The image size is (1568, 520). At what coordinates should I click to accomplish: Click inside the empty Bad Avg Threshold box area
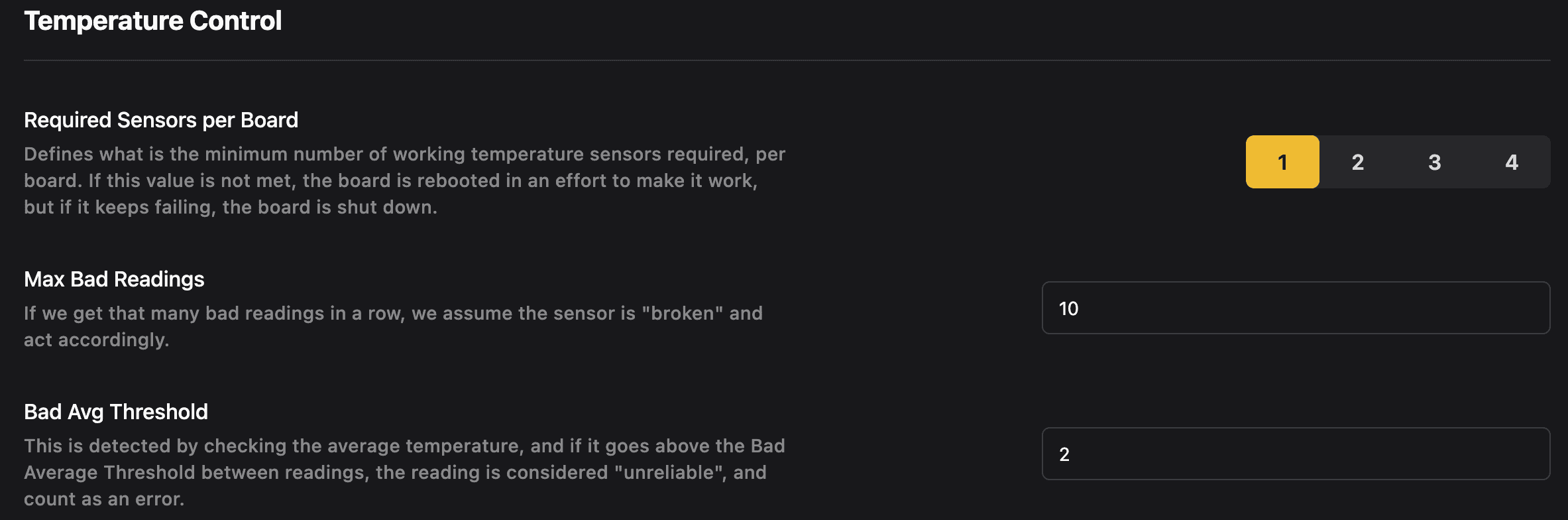pos(1392,455)
